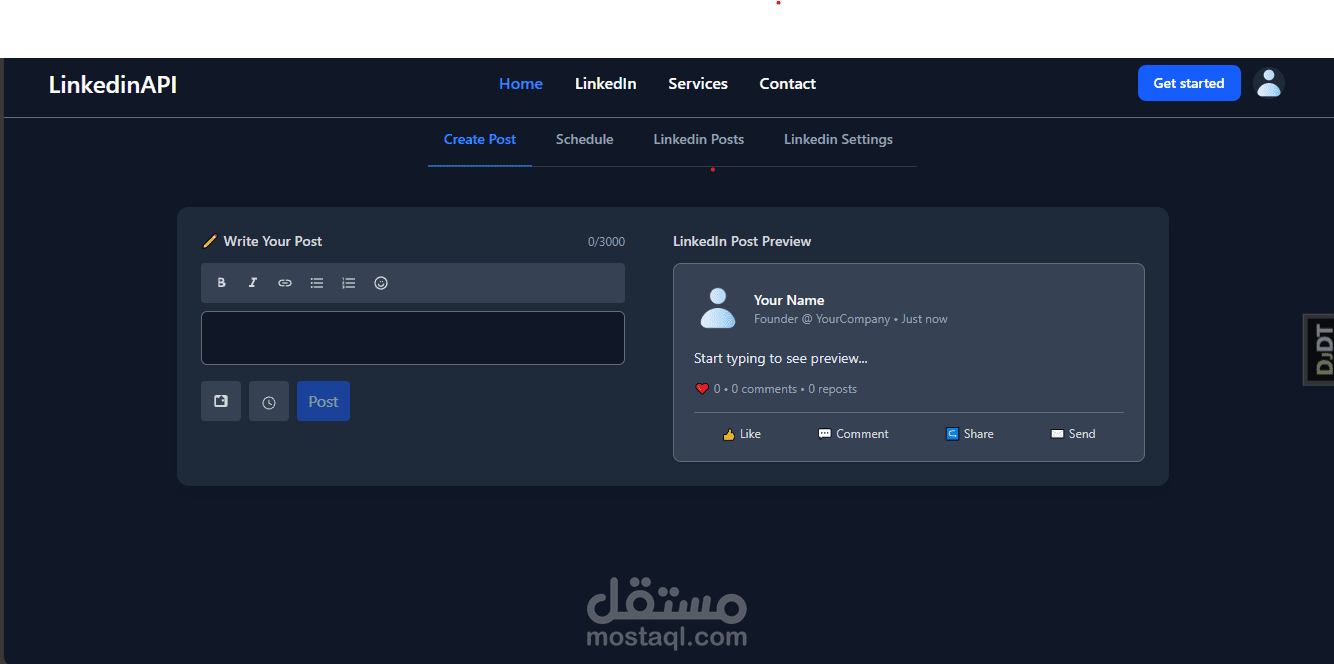Click the '0 comments' count text

click(x=764, y=389)
